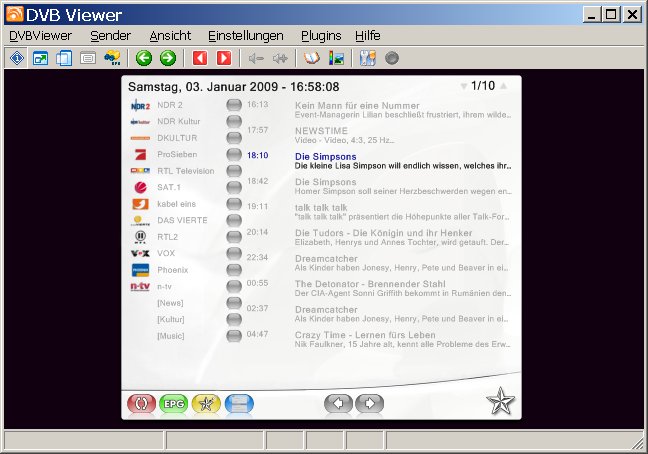
Task: Go to next page with grey right arrow
Action: click(370, 404)
